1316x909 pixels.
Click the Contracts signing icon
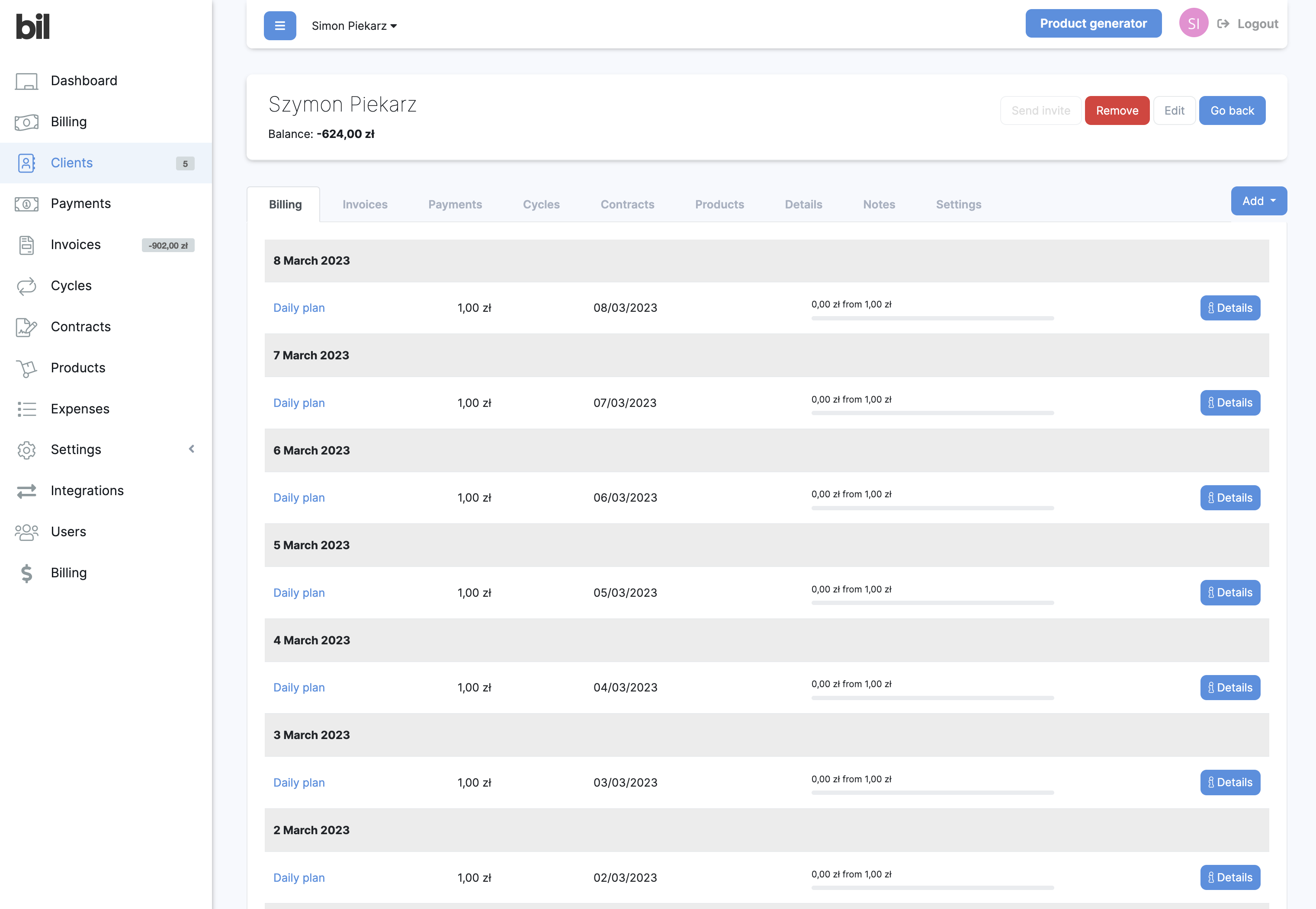pos(26,327)
